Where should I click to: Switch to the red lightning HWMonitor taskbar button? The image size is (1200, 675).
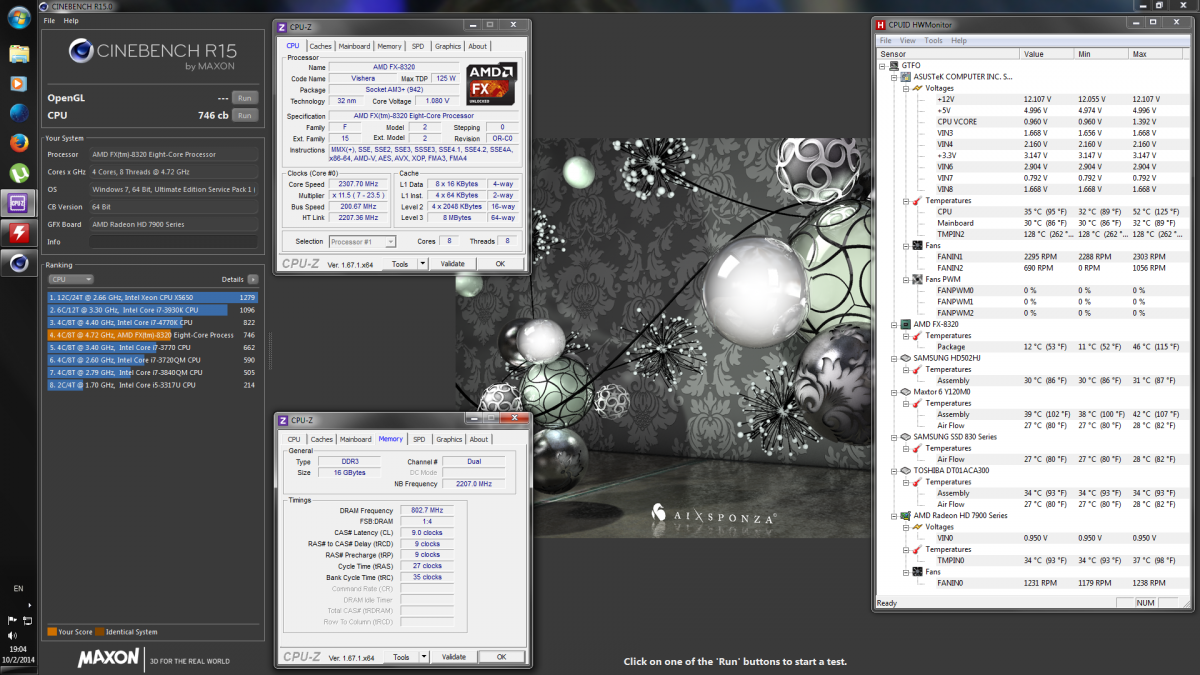point(18,233)
